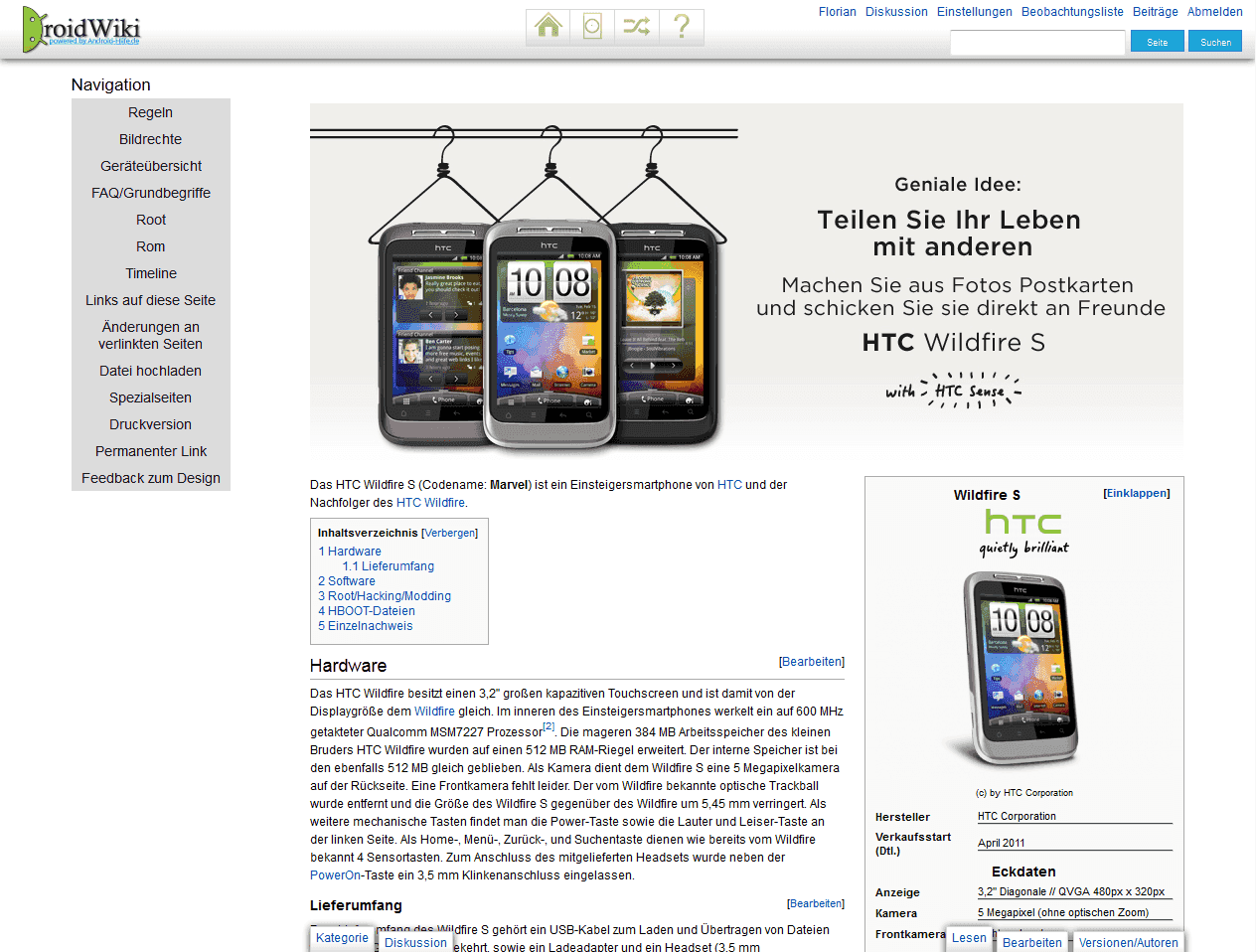
Task: Open Spezialseiten navigation link
Action: (x=150, y=397)
